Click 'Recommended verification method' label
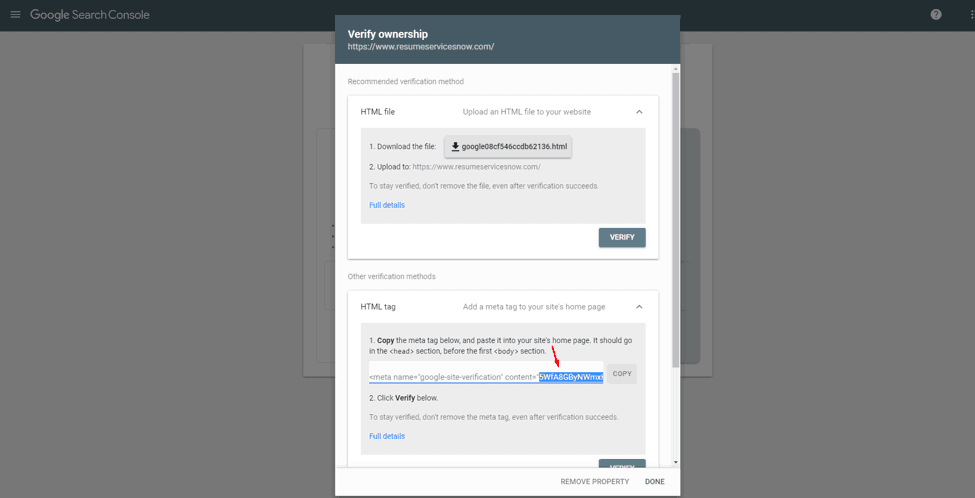Image resolution: width=975 pixels, height=498 pixels. pos(405,81)
